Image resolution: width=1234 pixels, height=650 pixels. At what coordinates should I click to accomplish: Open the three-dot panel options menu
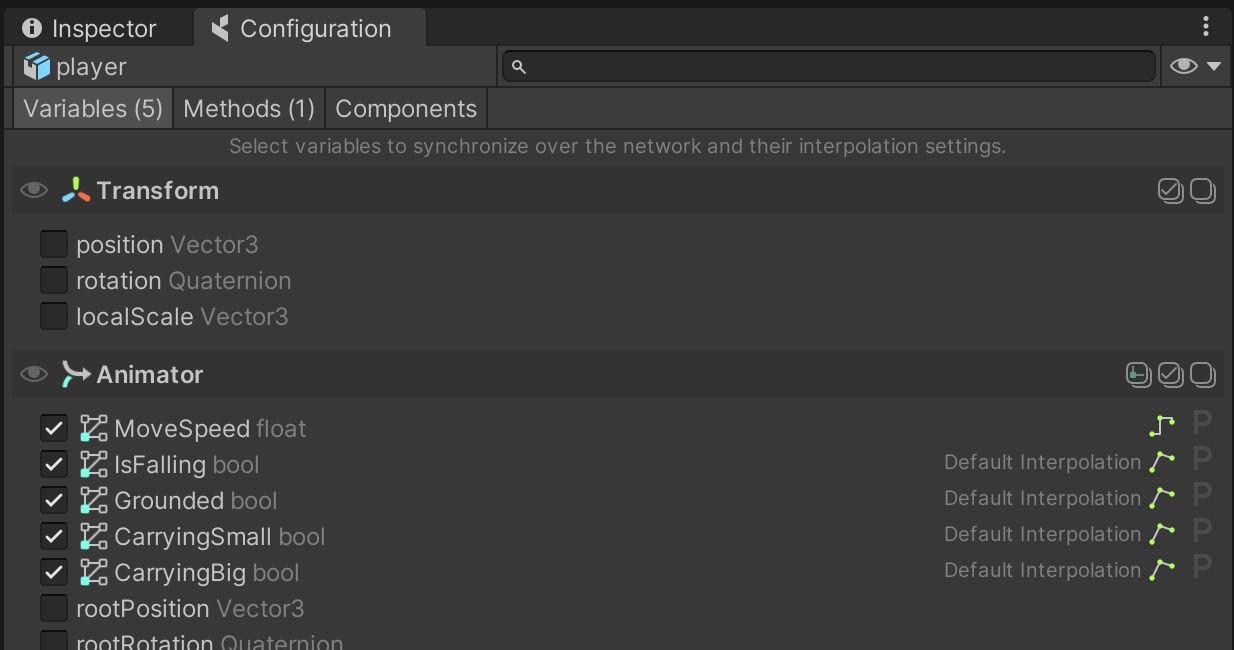(1207, 27)
